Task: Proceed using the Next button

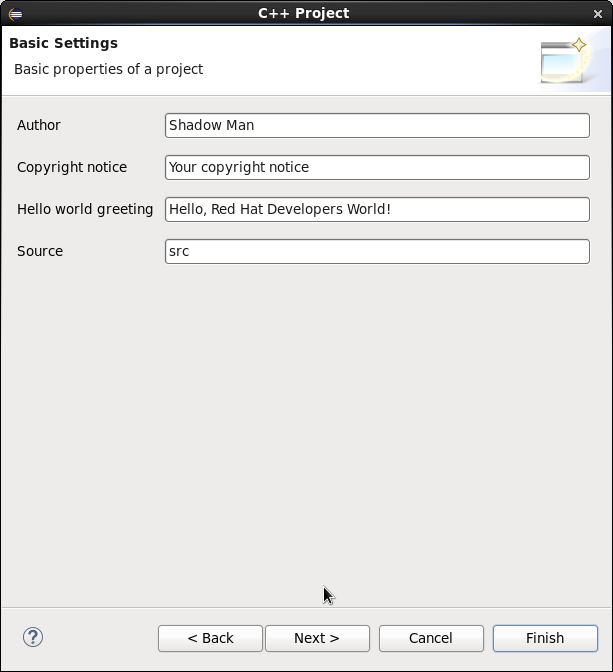Action: (x=317, y=638)
